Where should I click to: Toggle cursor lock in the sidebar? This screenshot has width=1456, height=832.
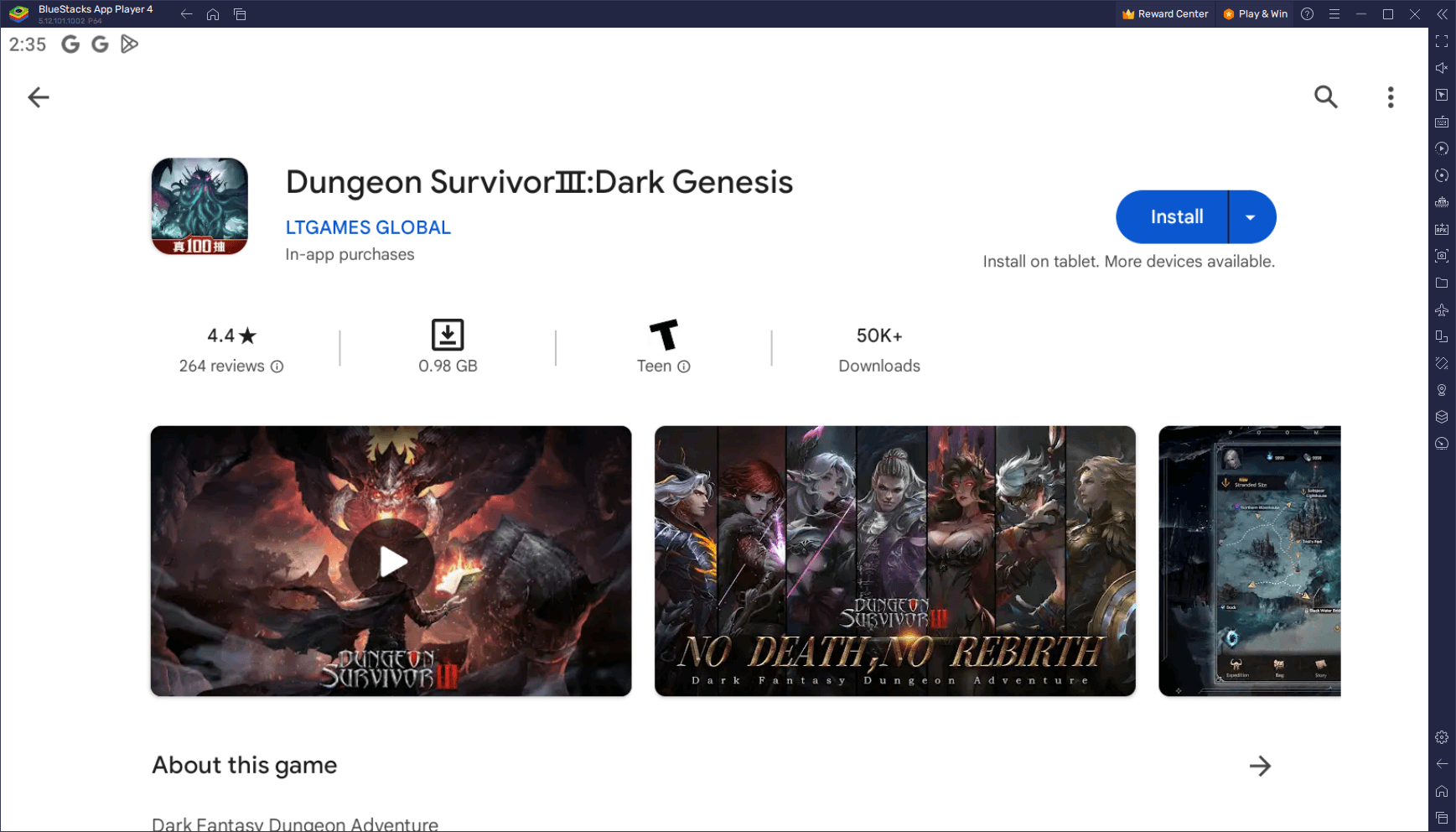pyautogui.click(x=1442, y=95)
